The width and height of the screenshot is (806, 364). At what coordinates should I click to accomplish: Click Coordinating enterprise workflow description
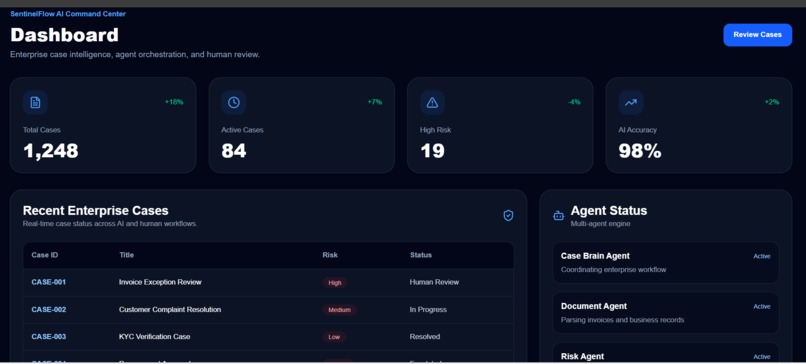click(x=614, y=270)
